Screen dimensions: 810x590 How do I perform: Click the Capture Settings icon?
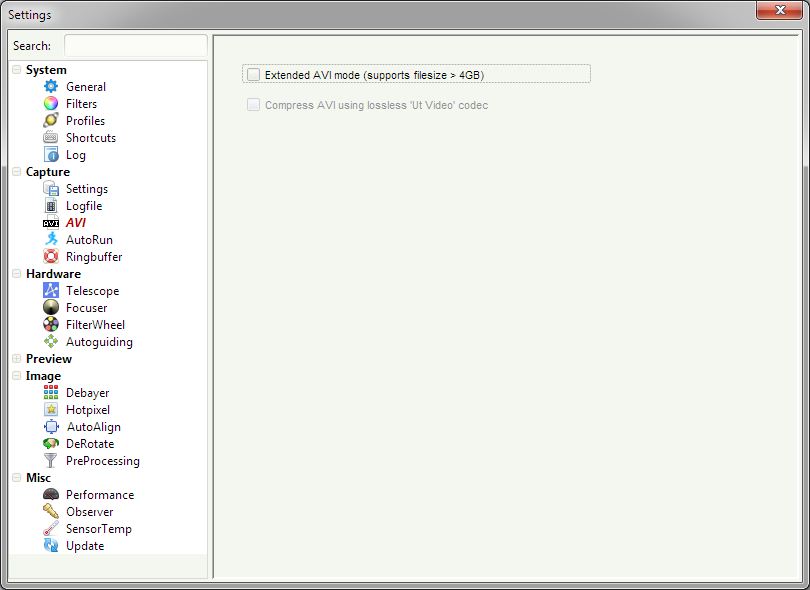coord(51,189)
